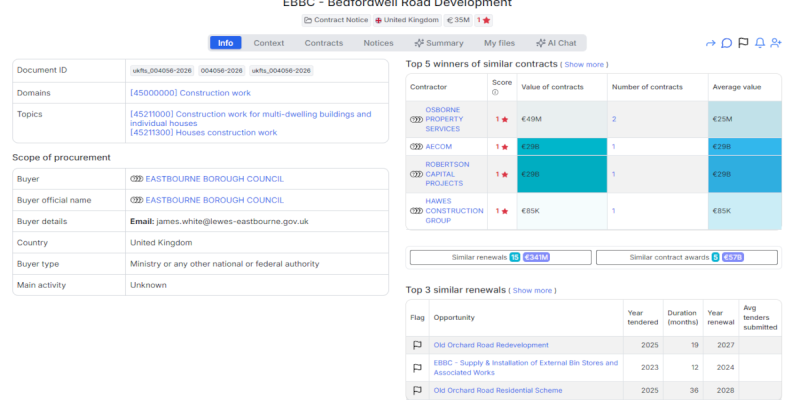Click the organization icon next to Buyer official name
This screenshot has height=400, width=800.
click(x=136, y=200)
